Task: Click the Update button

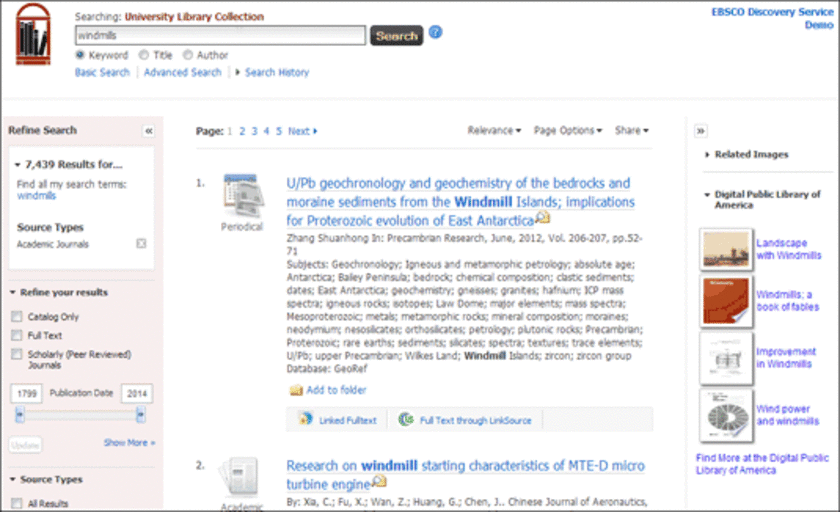Action: coord(25,445)
